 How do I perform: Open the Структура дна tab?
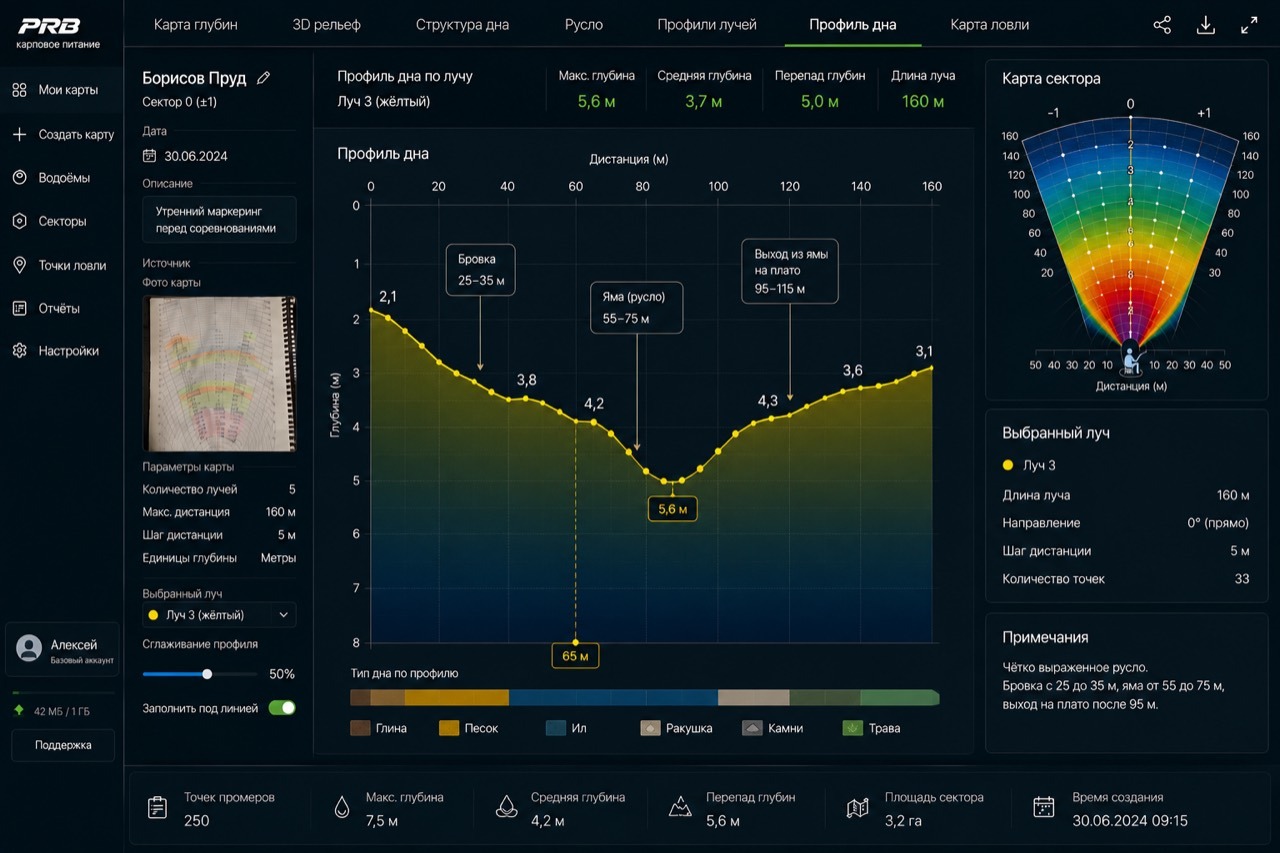pos(463,25)
